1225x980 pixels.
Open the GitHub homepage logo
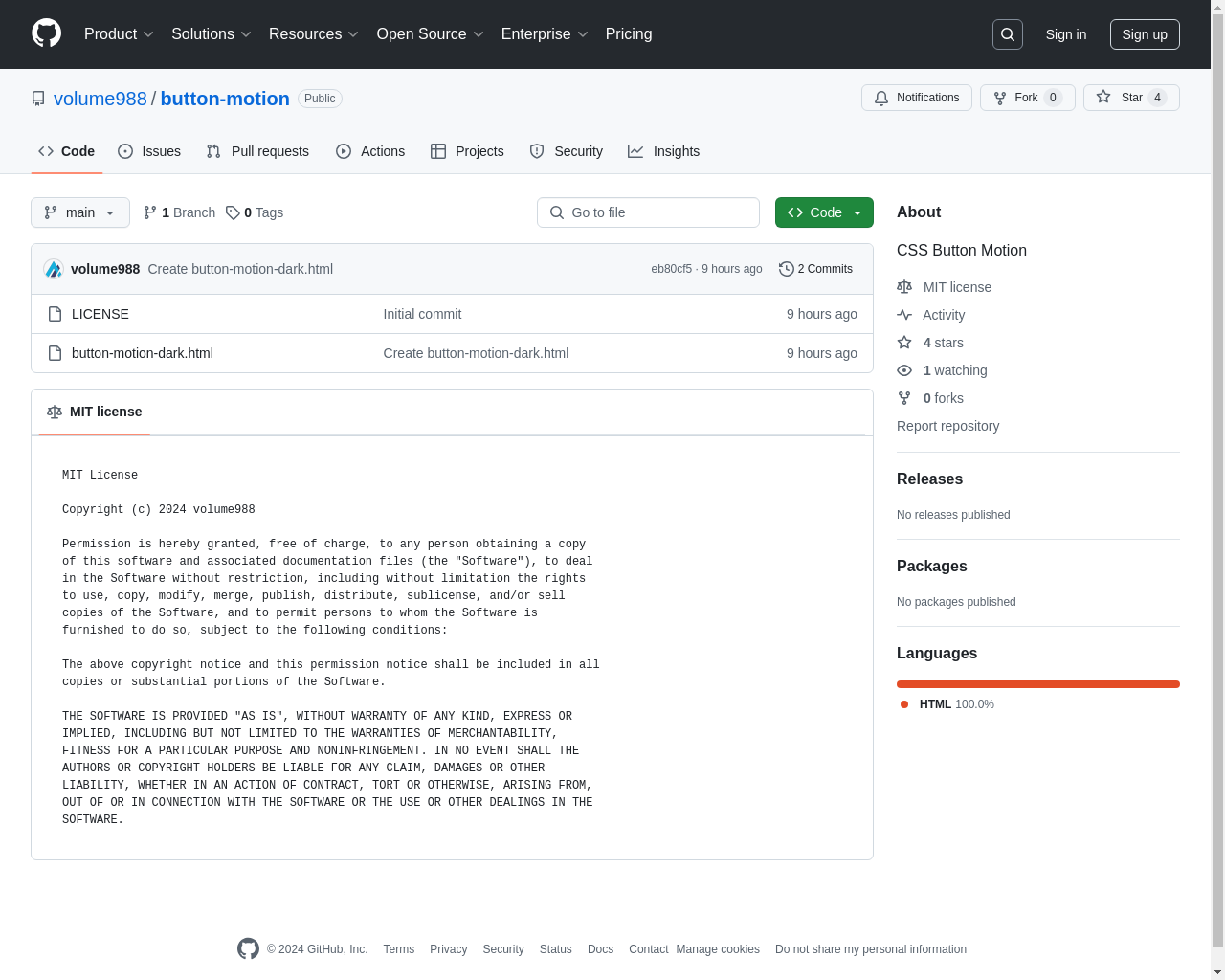(47, 33)
